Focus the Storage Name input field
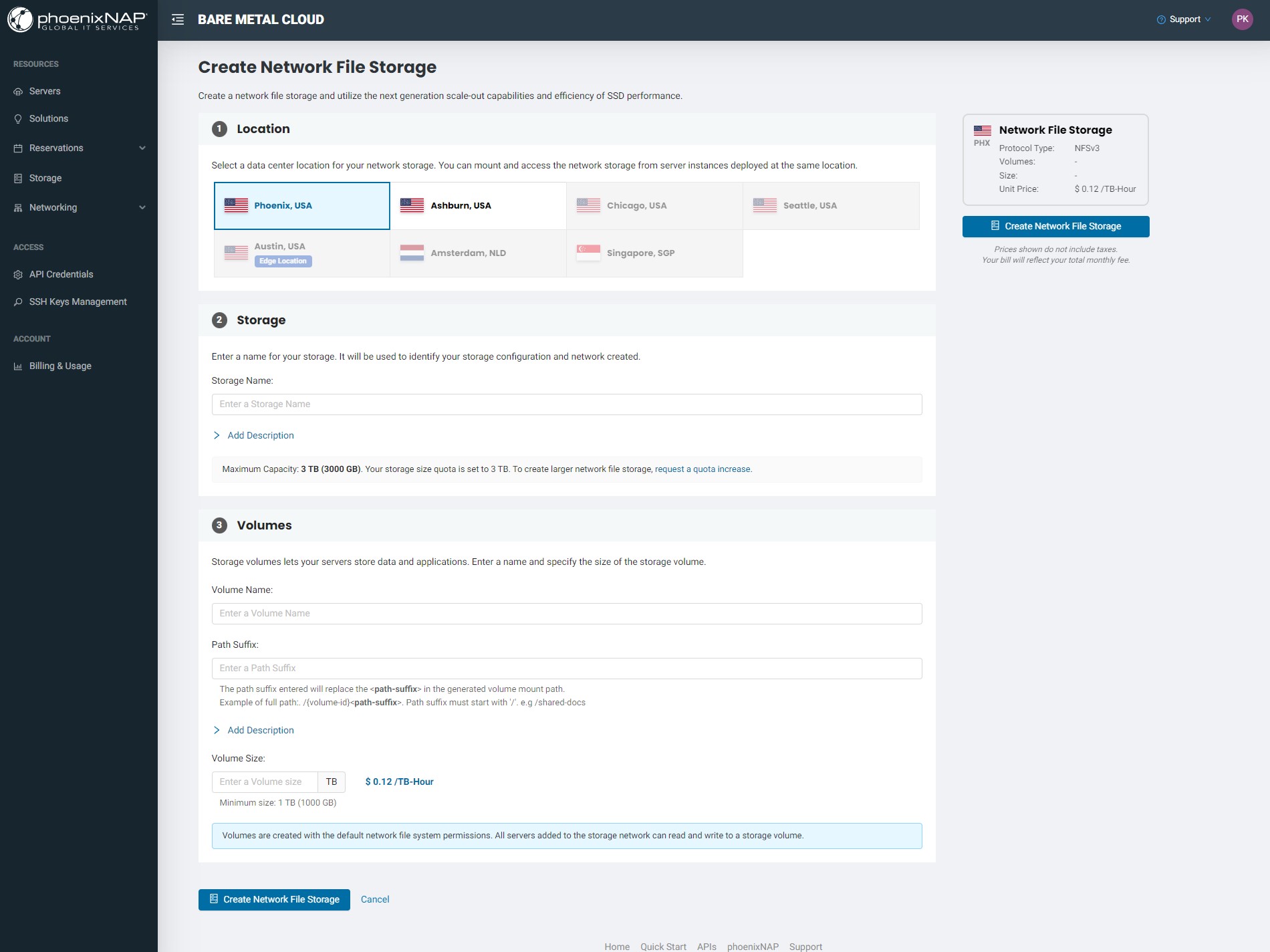Screen dimensions: 1270x952 coord(567,404)
